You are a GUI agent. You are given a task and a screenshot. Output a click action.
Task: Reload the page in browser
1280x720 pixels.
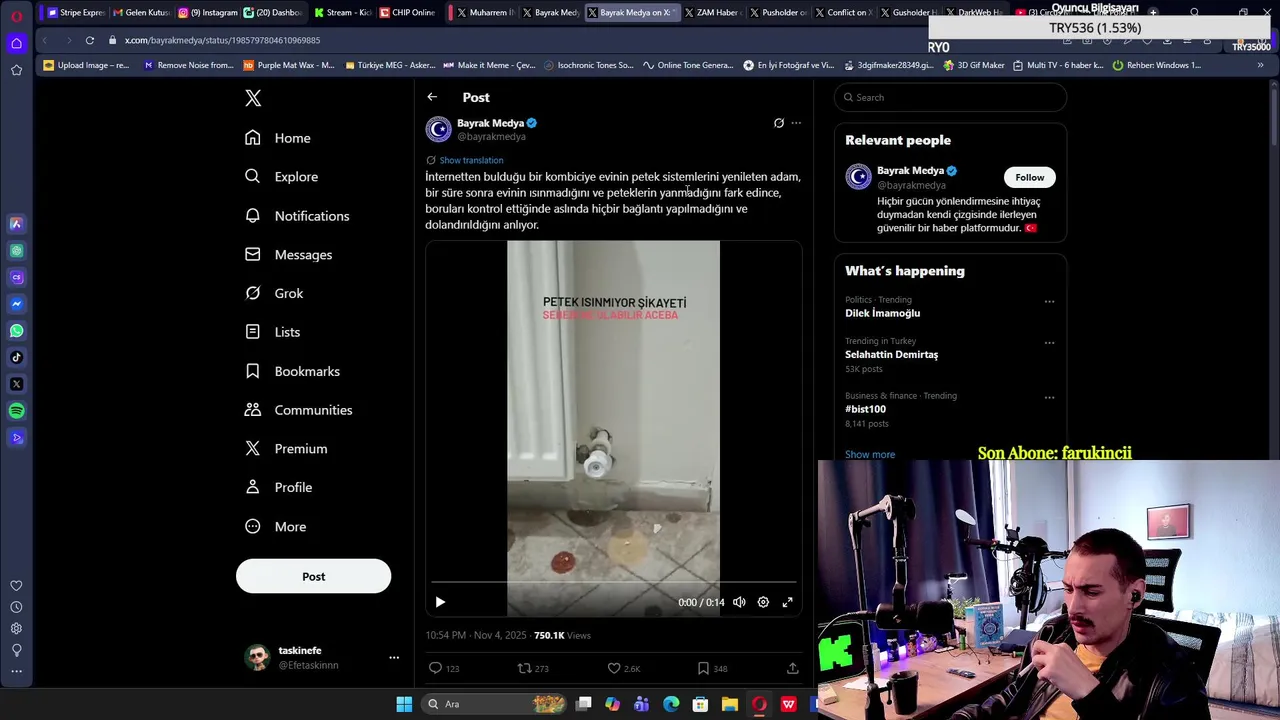(89, 40)
